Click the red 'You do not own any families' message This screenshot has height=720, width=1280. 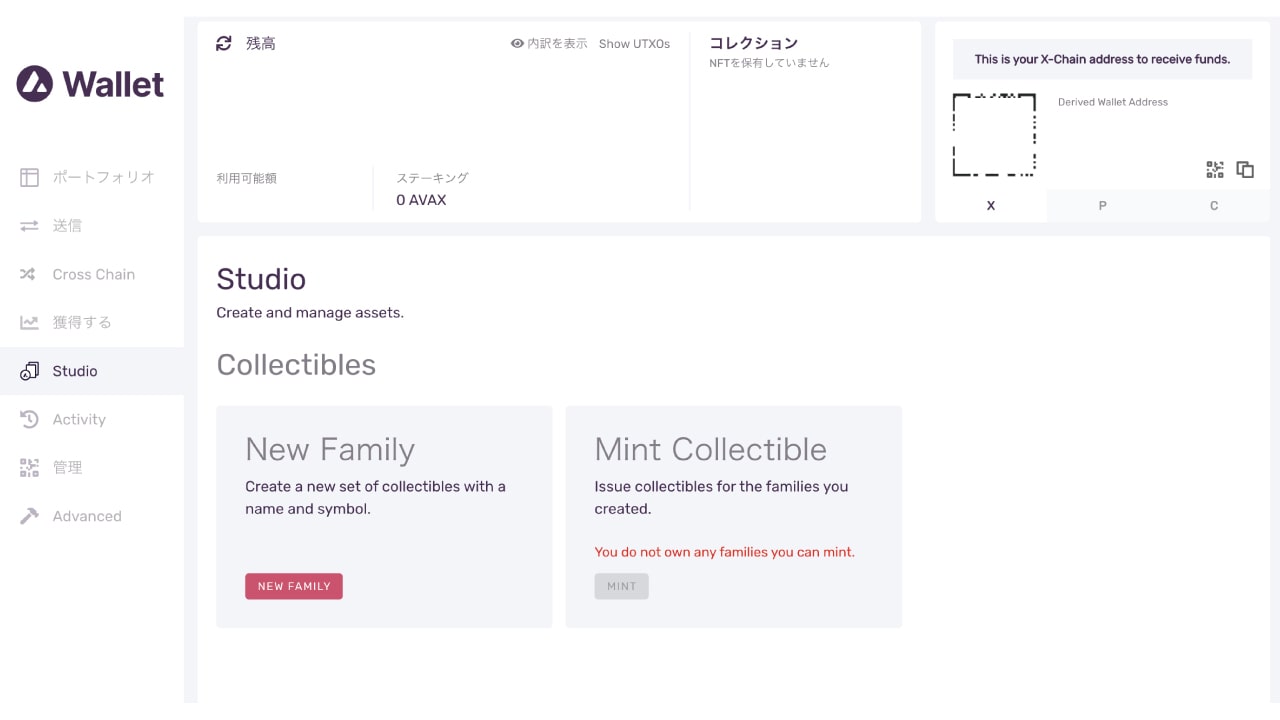725,552
